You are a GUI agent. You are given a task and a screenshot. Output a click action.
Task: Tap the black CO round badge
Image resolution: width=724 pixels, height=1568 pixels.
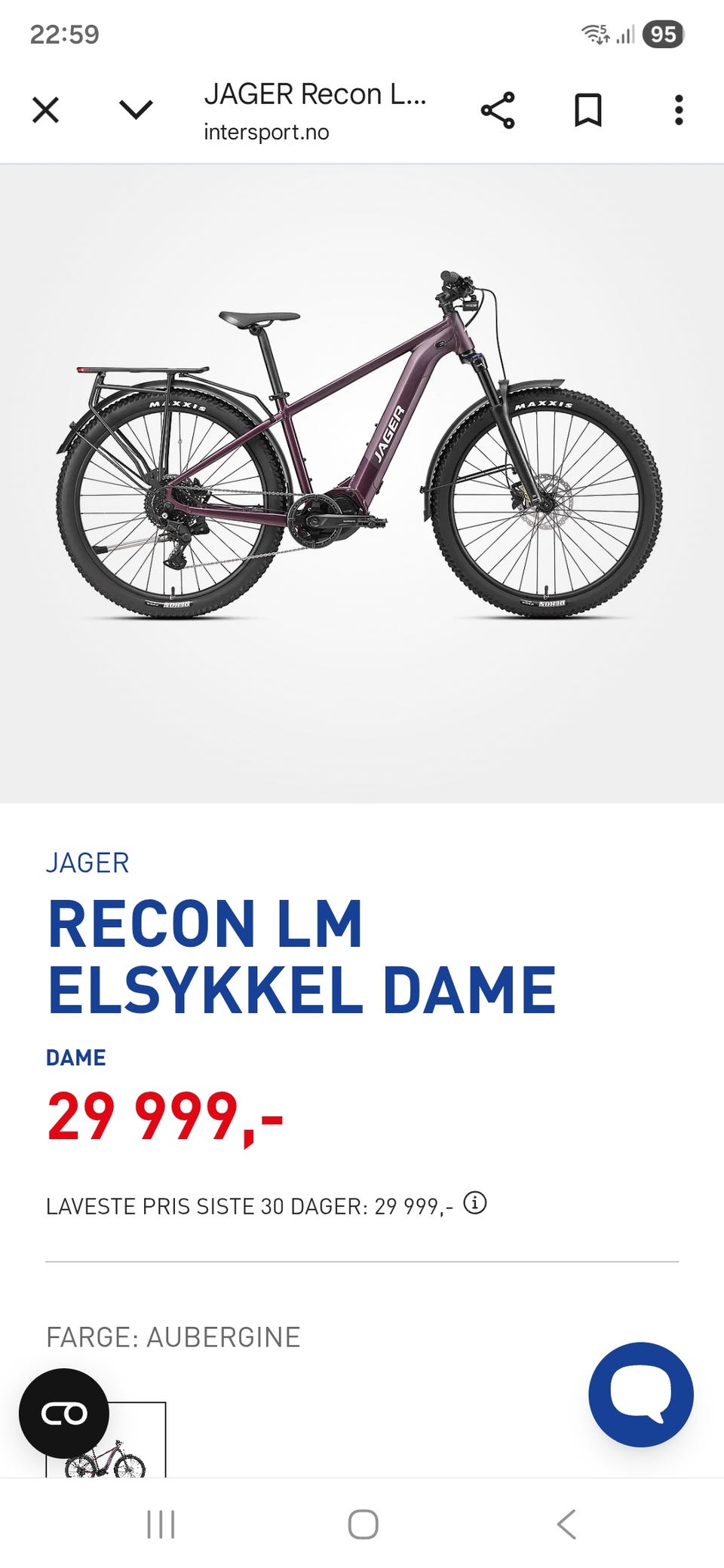point(64,1413)
